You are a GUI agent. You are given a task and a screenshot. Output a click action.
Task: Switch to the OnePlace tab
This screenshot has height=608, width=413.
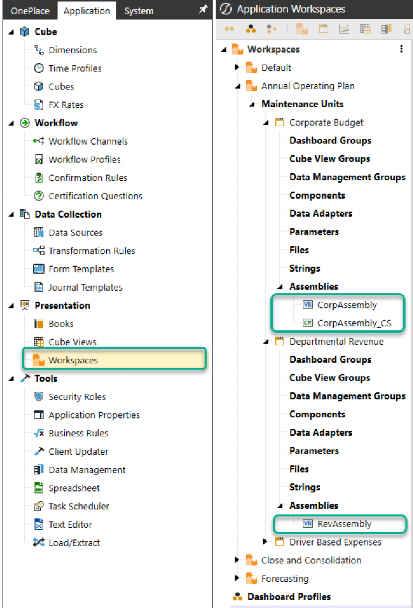click(x=30, y=11)
